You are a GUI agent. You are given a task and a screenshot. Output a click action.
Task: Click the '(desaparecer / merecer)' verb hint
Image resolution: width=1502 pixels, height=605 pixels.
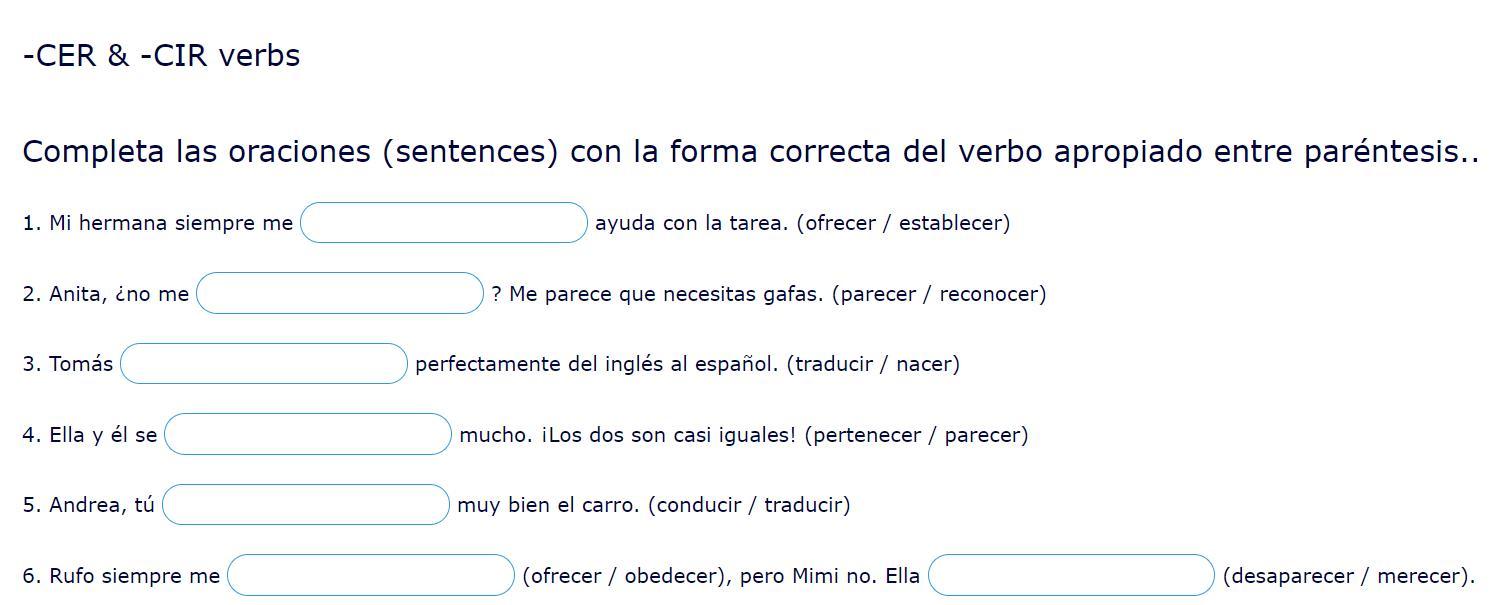tap(1348, 576)
